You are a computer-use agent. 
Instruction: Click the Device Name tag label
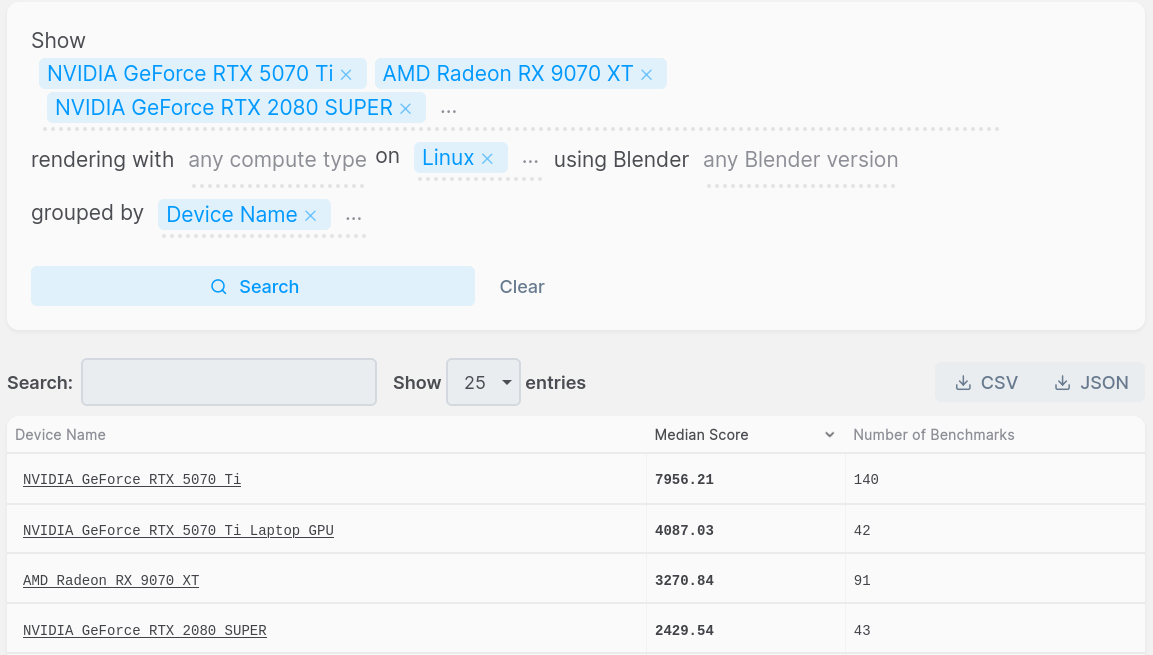coord(232,215)
